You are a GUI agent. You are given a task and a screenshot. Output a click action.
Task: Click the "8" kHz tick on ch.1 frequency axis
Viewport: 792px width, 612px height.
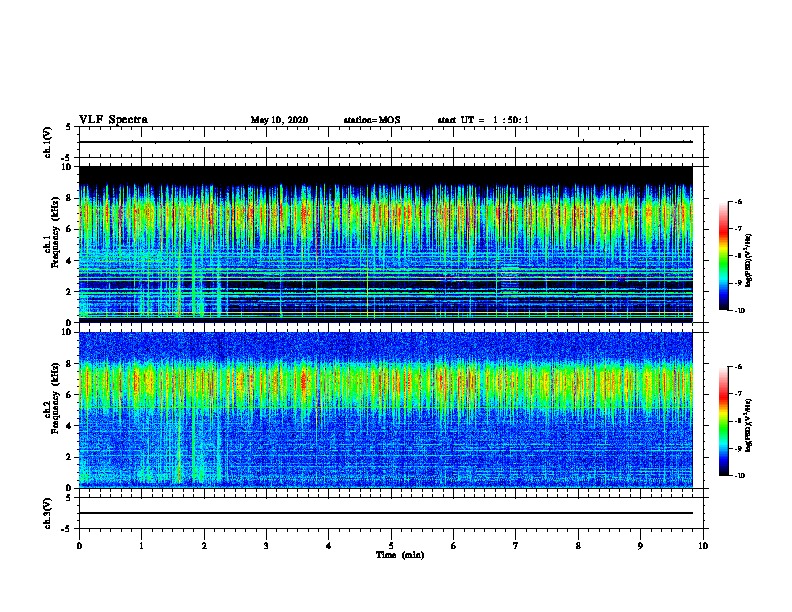click(70, 198)
